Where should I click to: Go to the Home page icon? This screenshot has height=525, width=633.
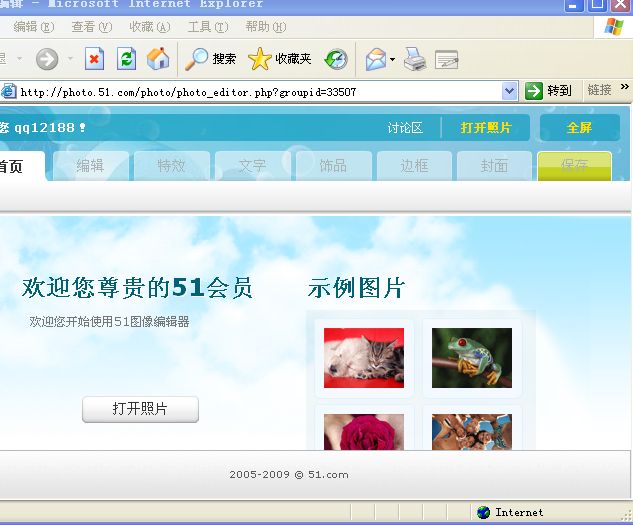[x=158, y=59]
